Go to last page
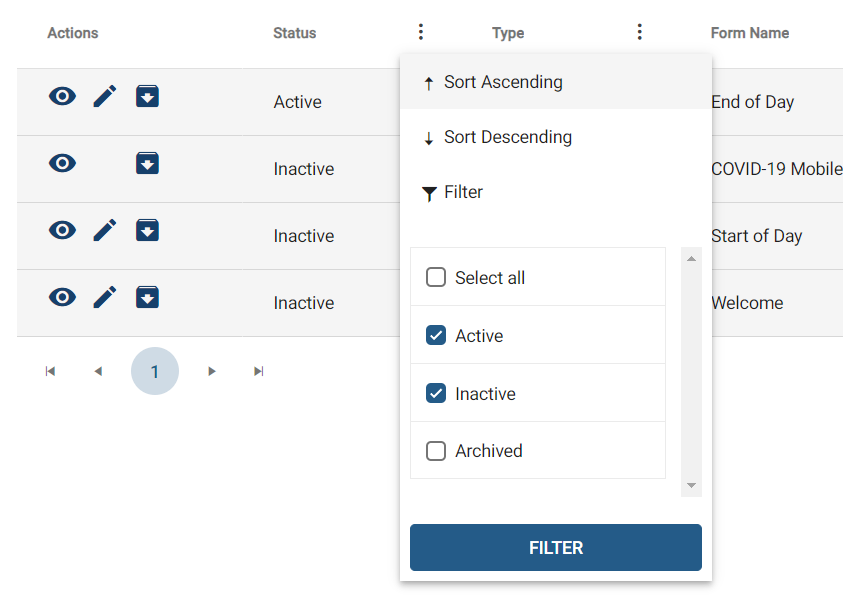This screenshot has height=605, width=843. (259, 371)
